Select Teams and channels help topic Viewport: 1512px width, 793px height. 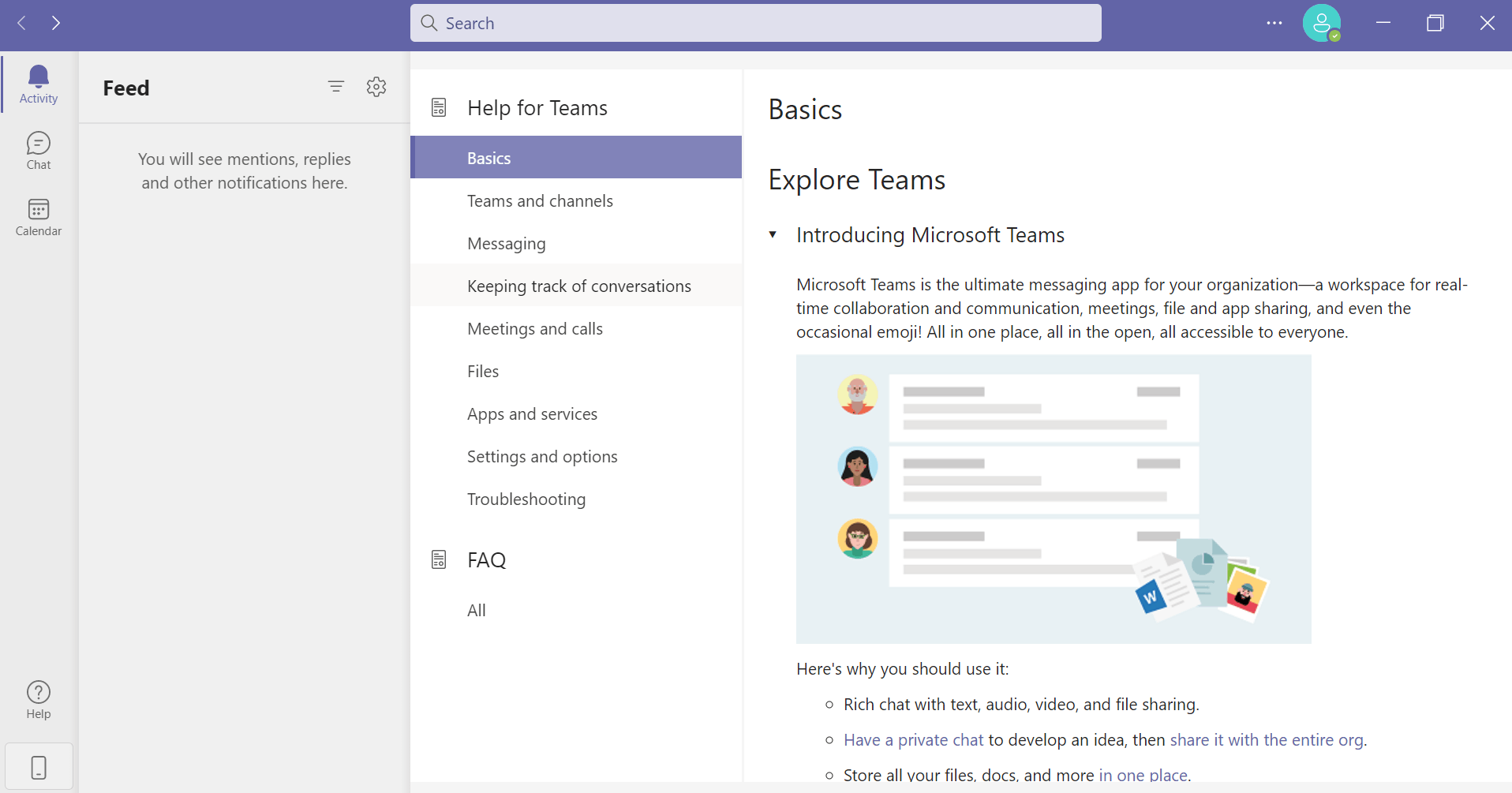coord(576,200)
